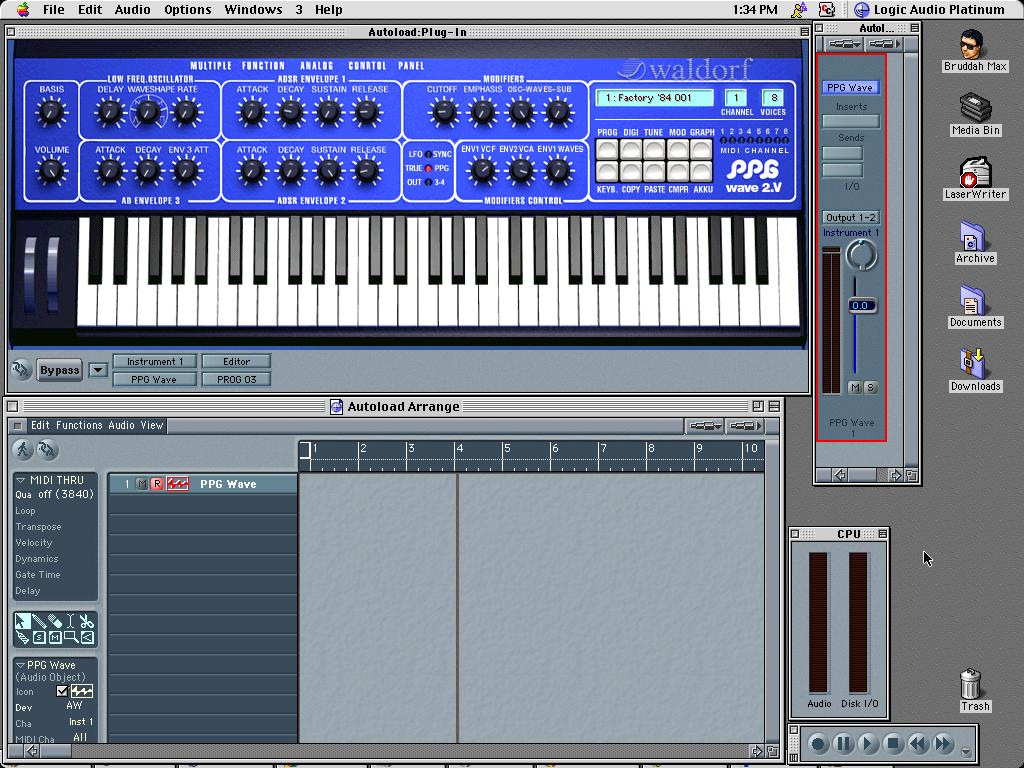The width and height of the screenshot is (1024, 768).
Task: Click the pan knob on mixer channel strip
Action: pyautogui.click(x=861, y=255)
